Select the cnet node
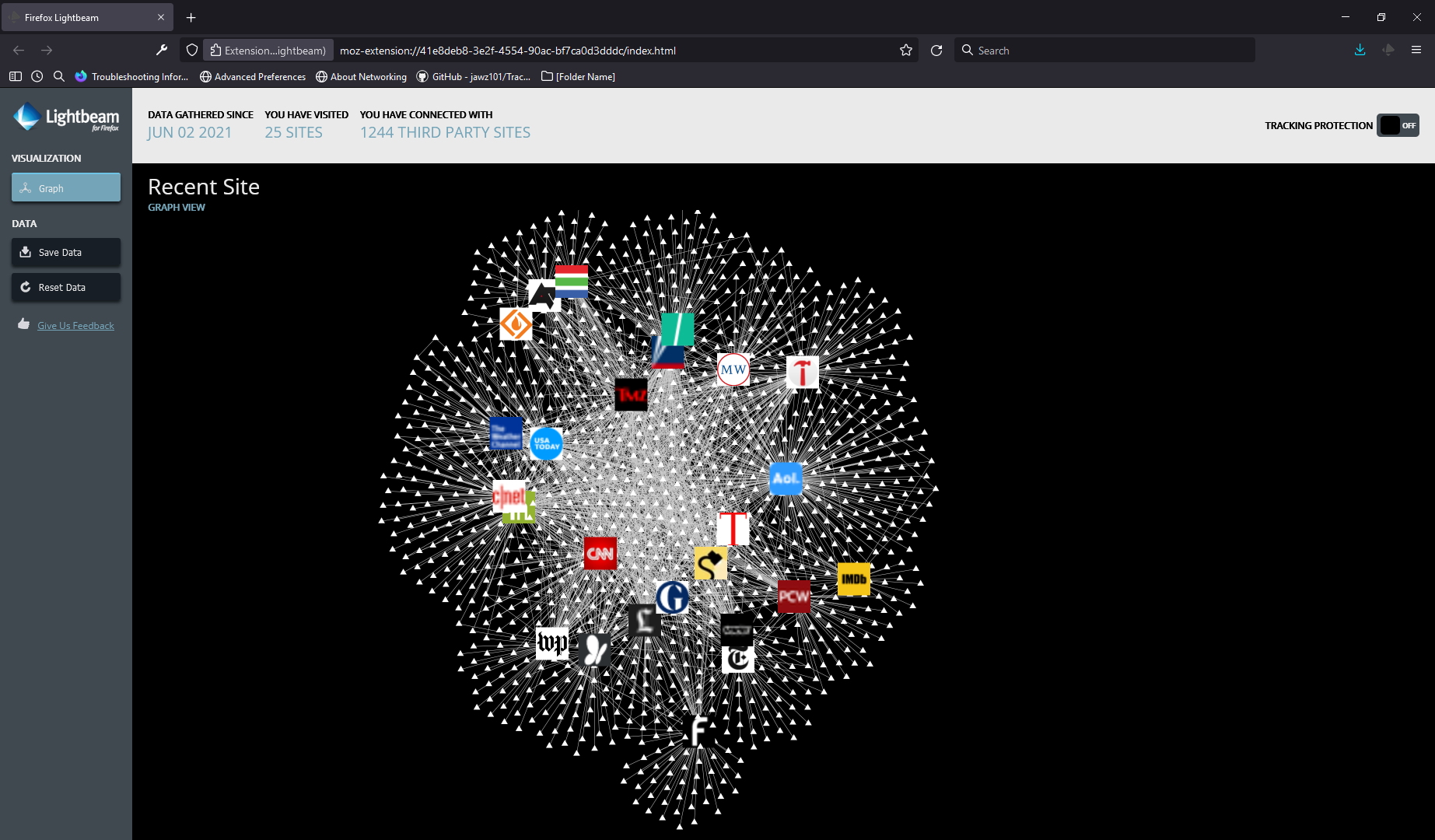The height and width of the screenshot is (840, 1435). [x=509, y=496]
